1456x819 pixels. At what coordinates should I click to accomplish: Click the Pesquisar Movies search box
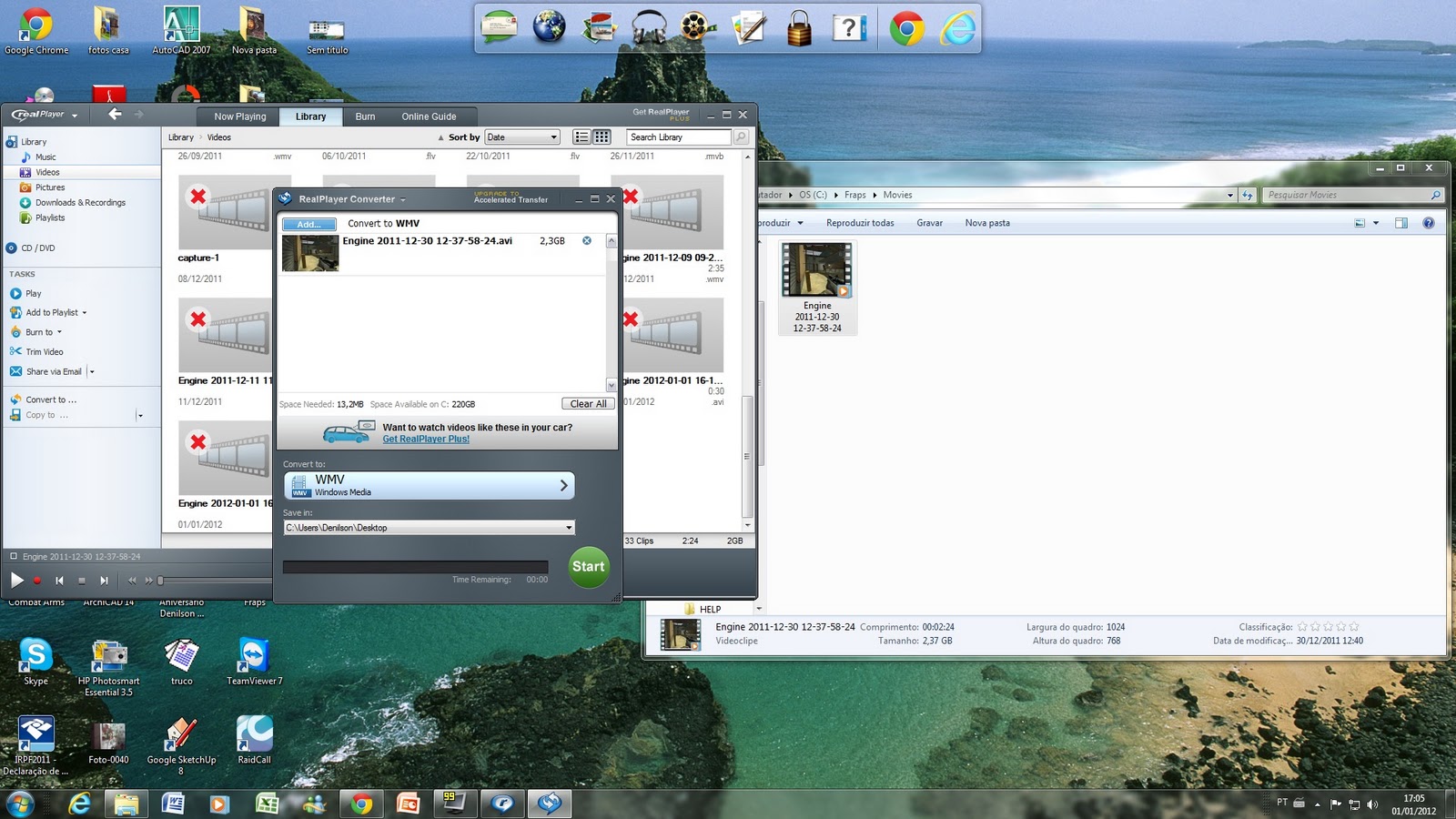tap(1352, 195)
